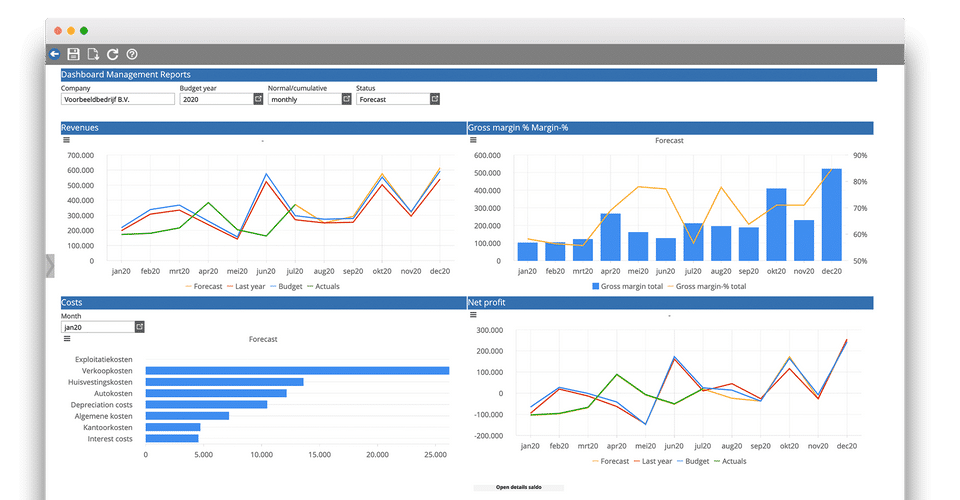Click the Net profit panel header
The width and height of the screenshot is (960, 500).
click(670, 303)
